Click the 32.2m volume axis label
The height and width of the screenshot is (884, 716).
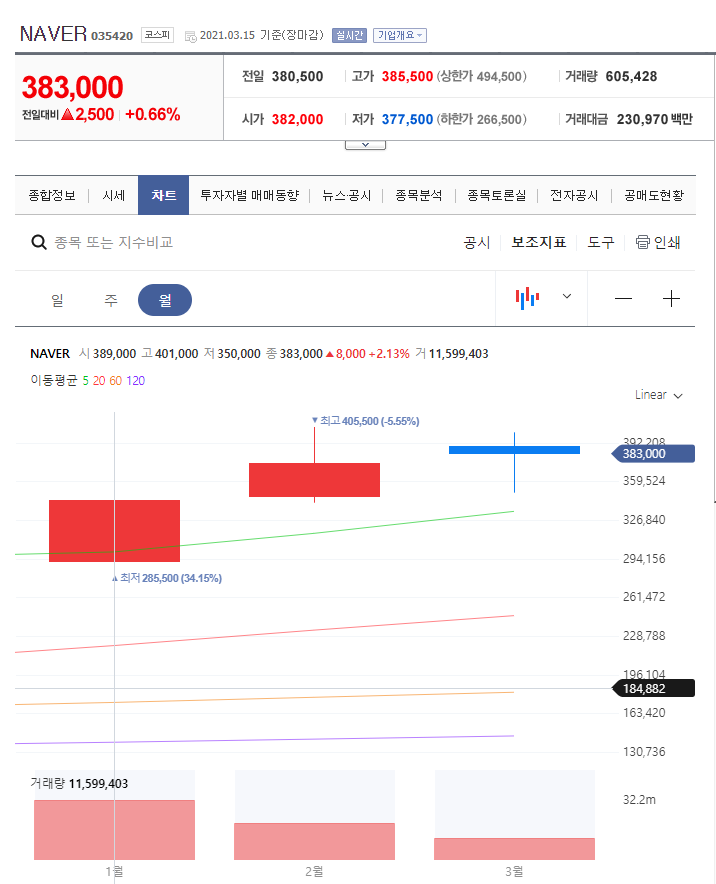click(x=639, y=799)
